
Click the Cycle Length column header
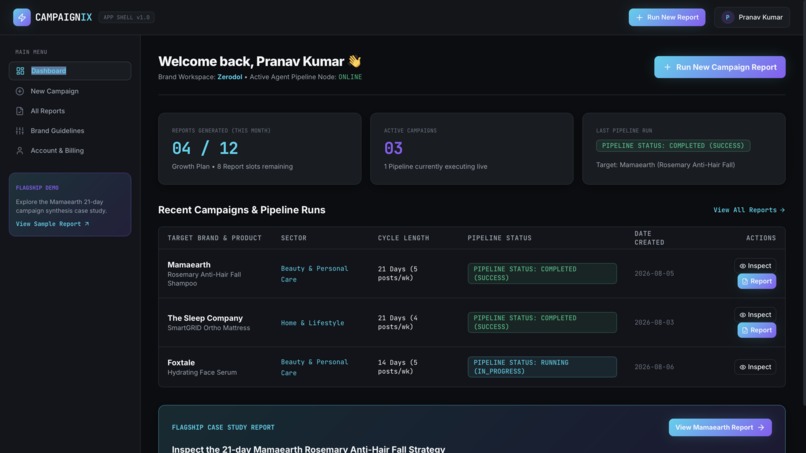[x=403, y=238]
